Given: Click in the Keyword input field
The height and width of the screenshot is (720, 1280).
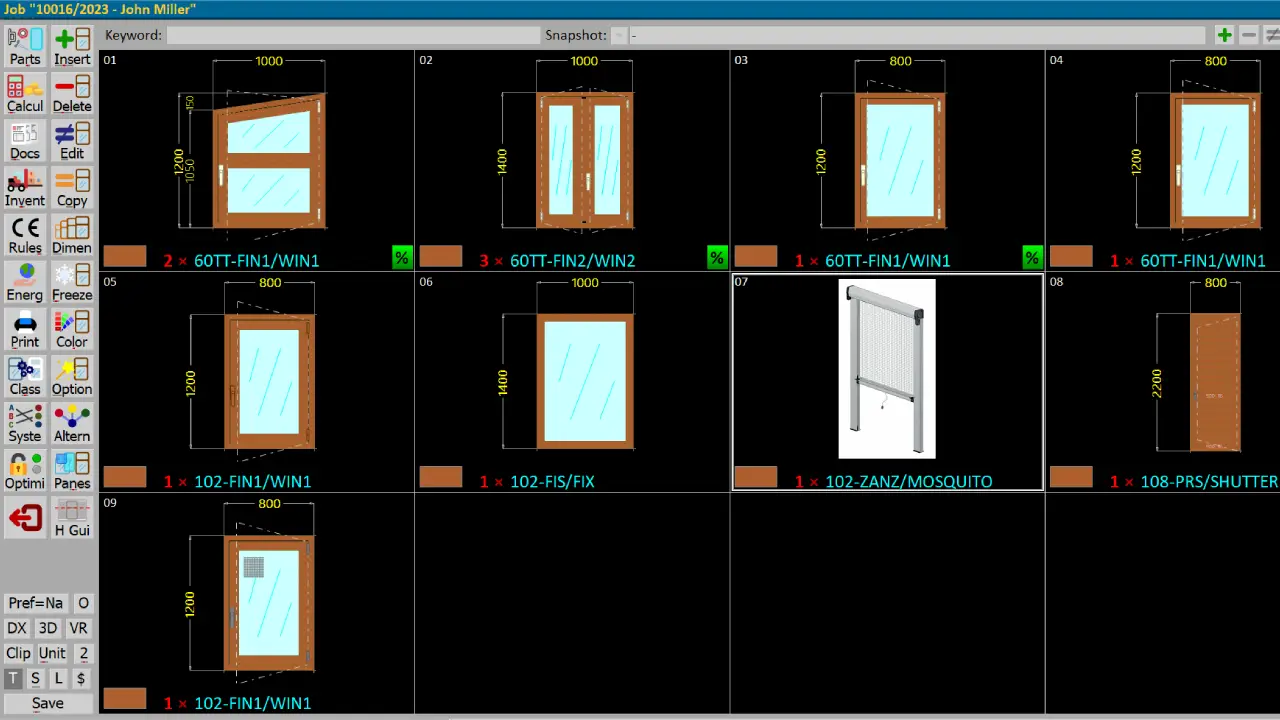Looking at the screenshot, I should 352,35.
